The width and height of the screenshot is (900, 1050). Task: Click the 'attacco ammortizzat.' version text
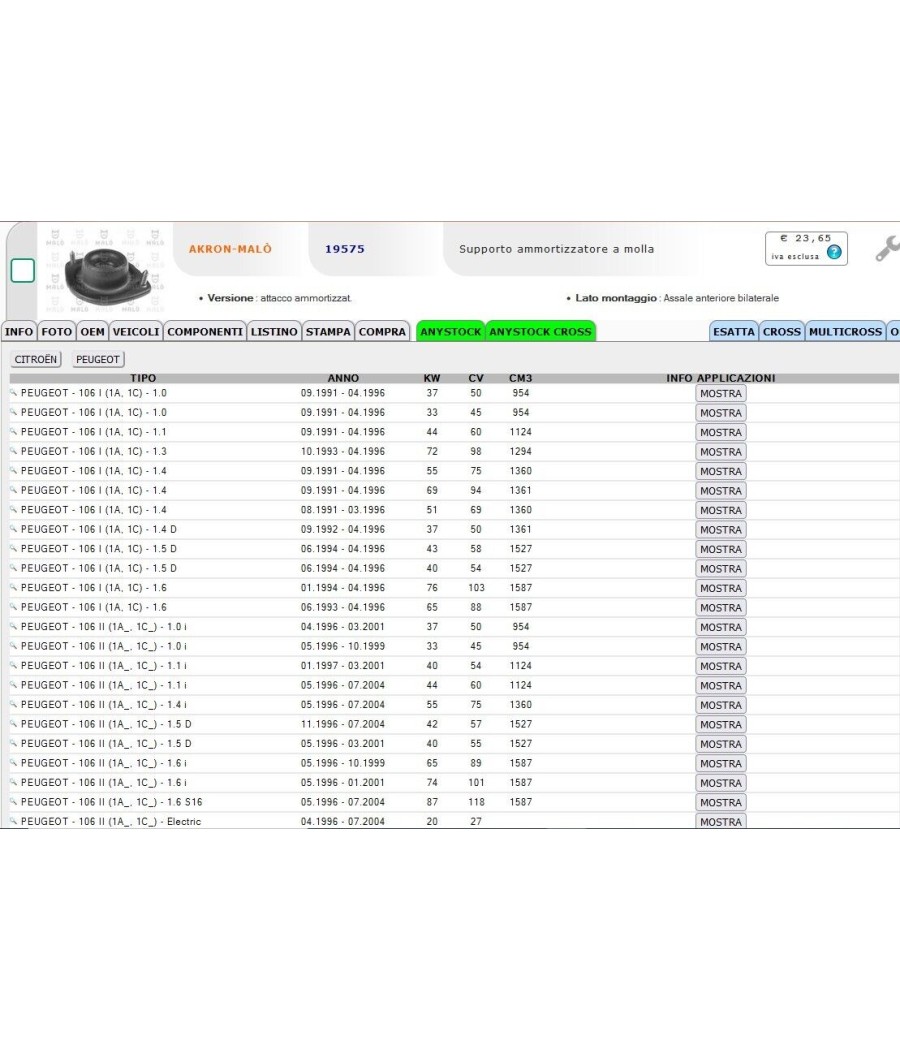click(x=306, y=298)
